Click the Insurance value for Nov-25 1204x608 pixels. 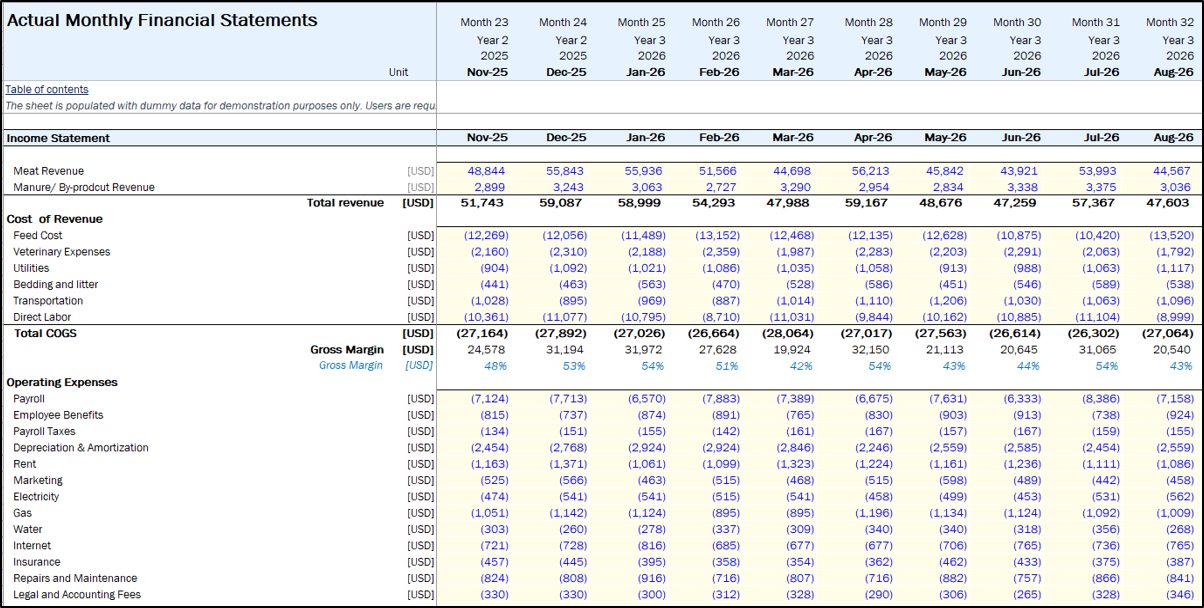click(x=489, y=562)
